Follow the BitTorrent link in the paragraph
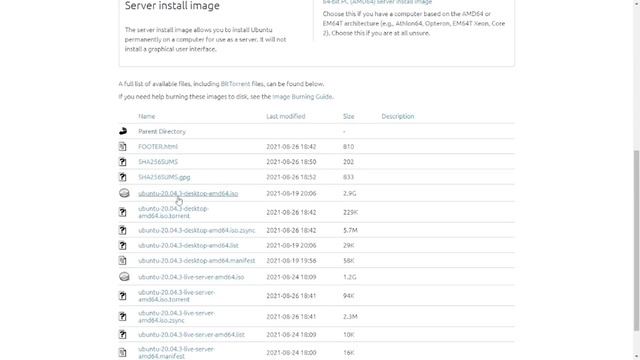 (x=235, y=84)
